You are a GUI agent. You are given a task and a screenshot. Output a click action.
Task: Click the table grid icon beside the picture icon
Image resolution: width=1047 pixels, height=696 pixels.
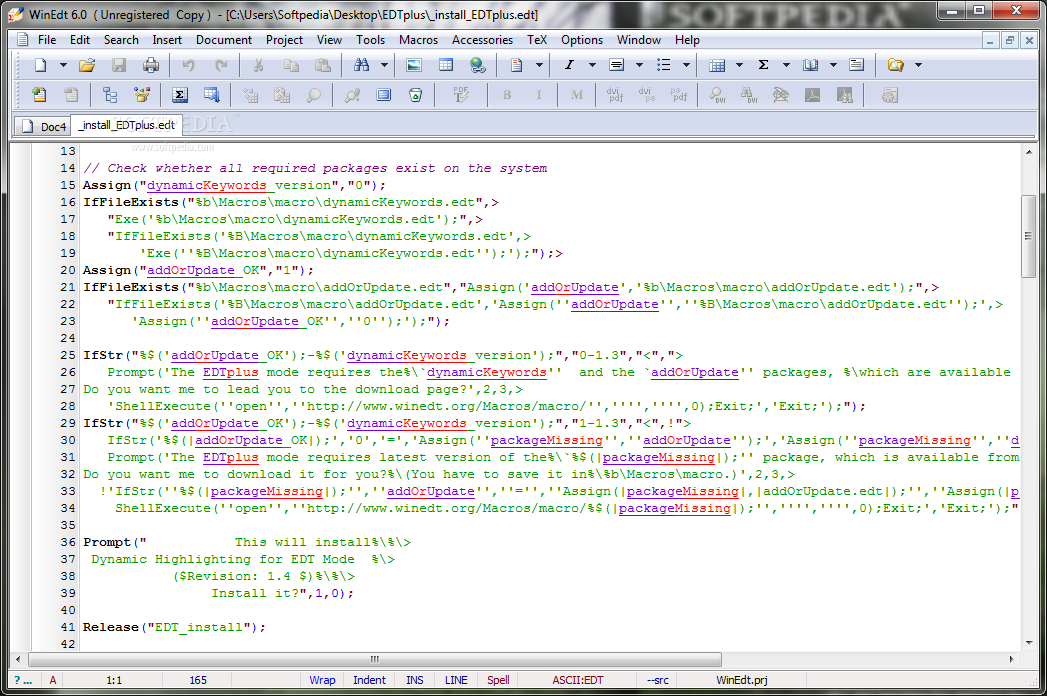(x=446, y=65)
